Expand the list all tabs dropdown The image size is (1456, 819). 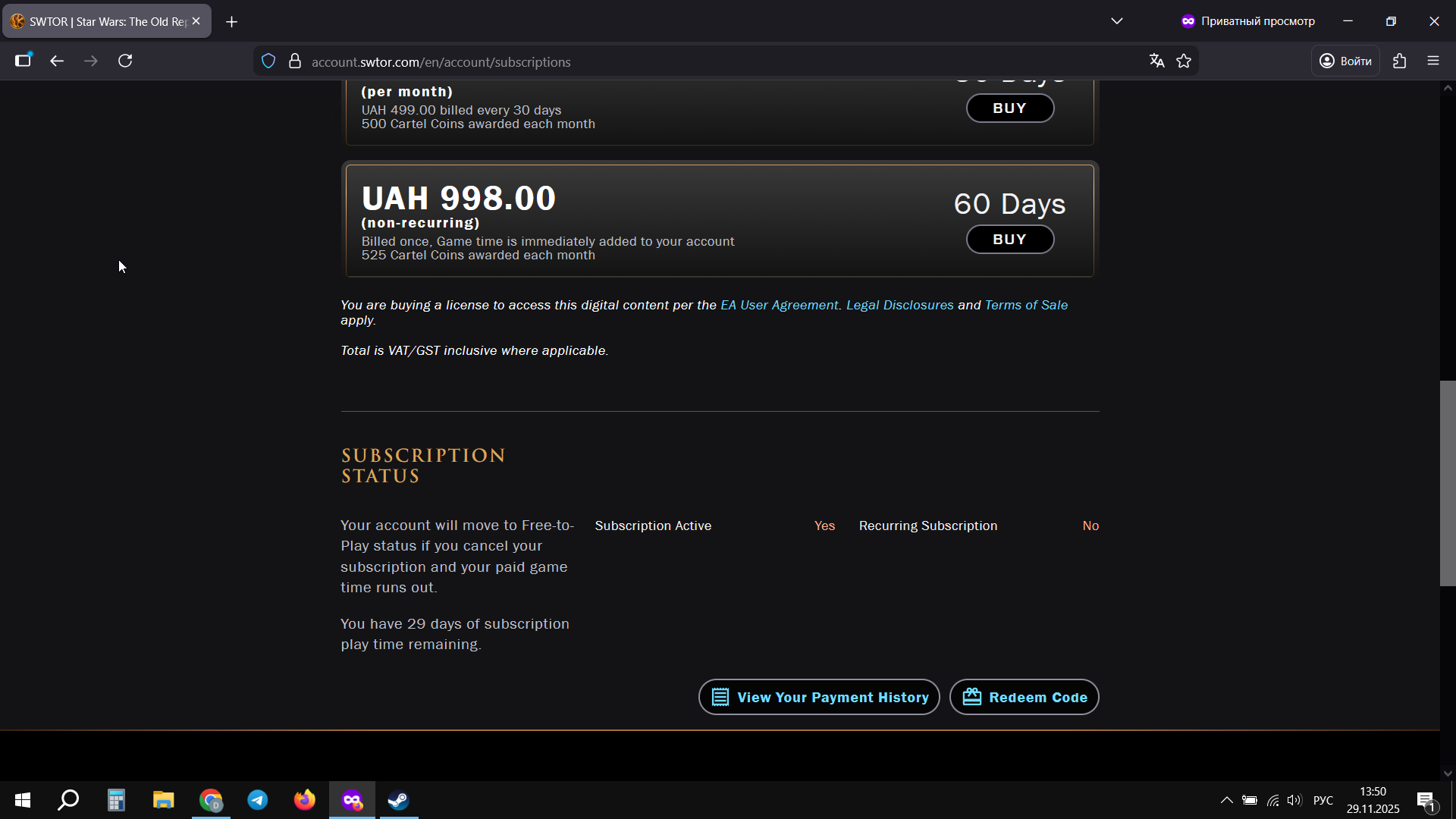(x=1116, y=21)
